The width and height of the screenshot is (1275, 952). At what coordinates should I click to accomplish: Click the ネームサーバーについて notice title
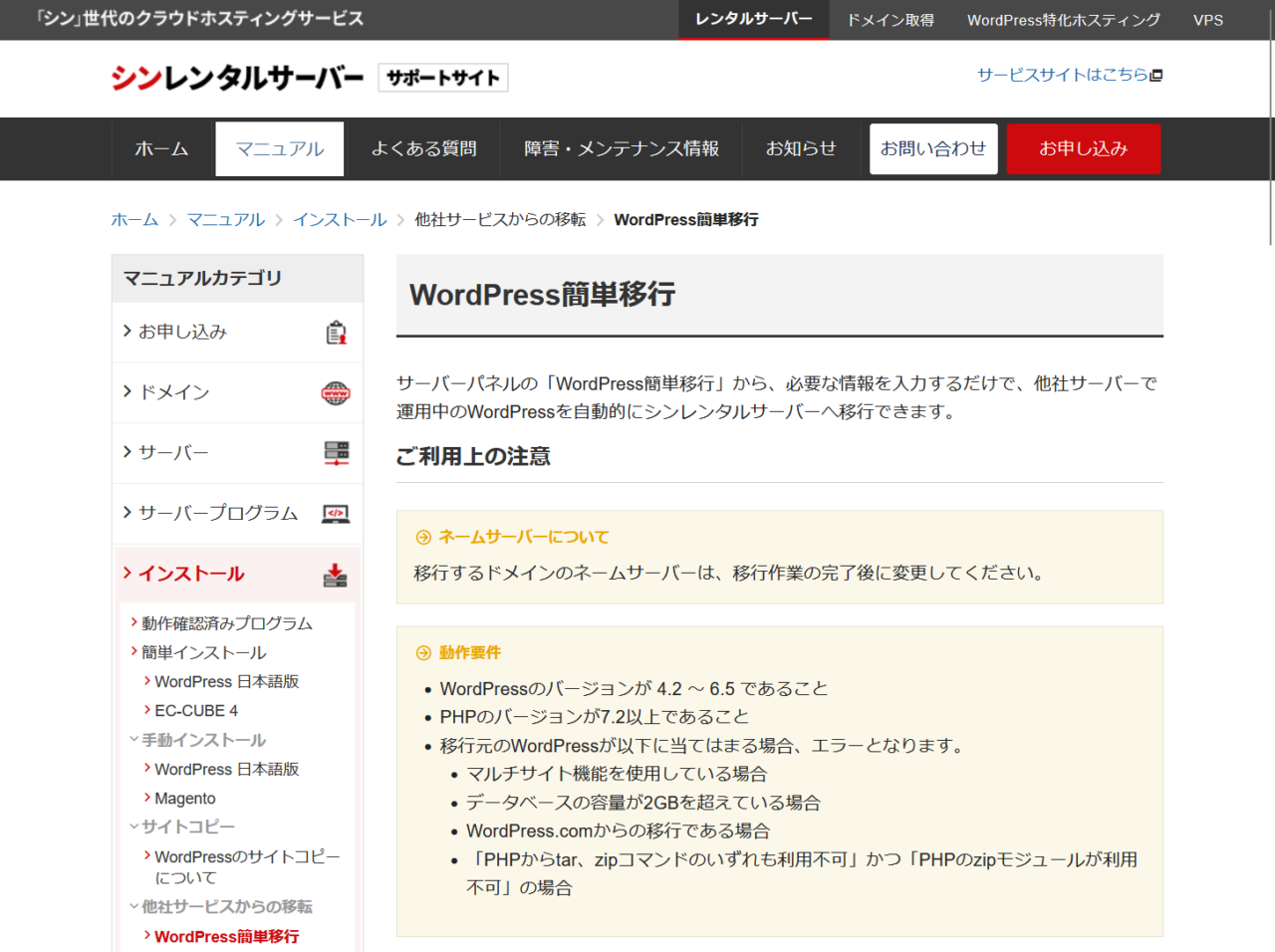pos(524,538)
